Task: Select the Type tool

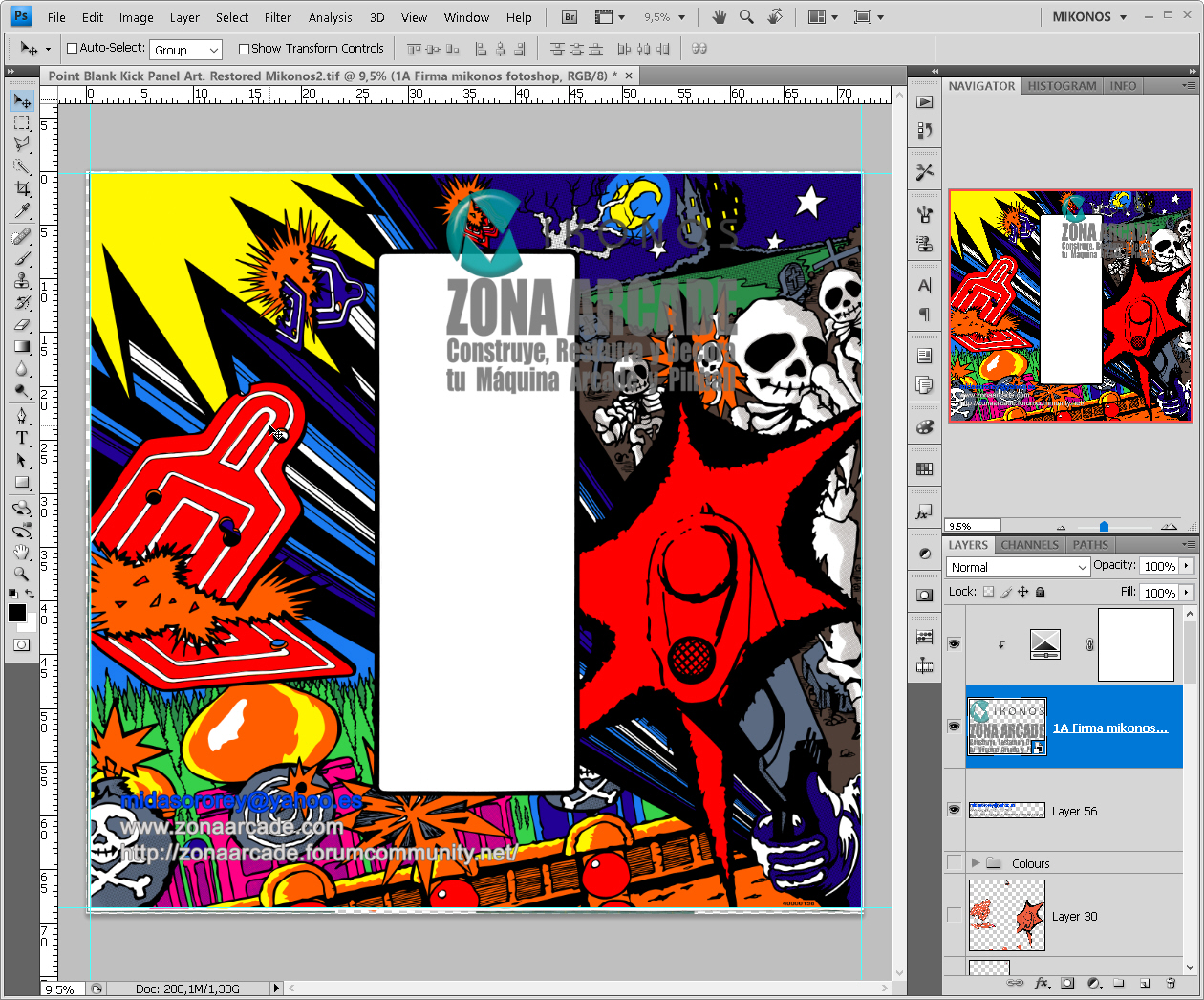Action: click(22, 438)
